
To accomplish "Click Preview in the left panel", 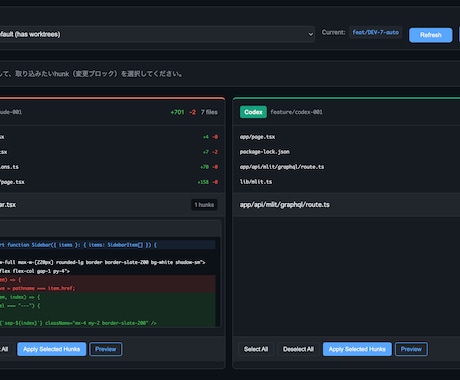I will pyautogui.click(x=106, y=349).
